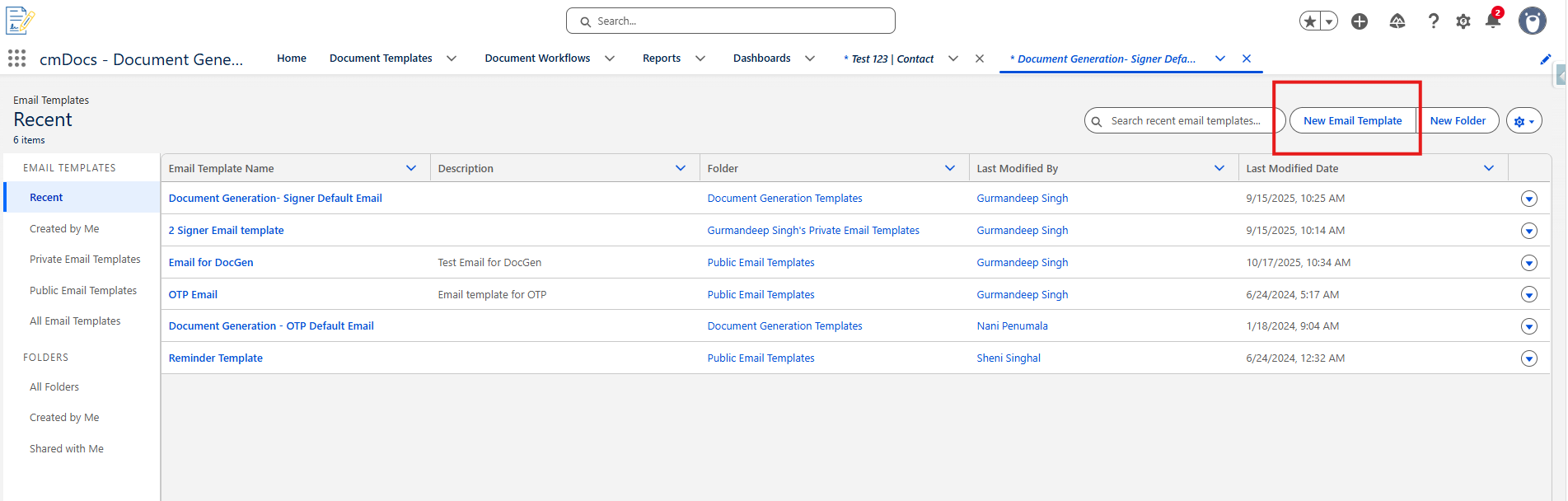Open row actions for OTP Email row
This screenshot has height=501, width=1568.
click(x=1529, y=295)
